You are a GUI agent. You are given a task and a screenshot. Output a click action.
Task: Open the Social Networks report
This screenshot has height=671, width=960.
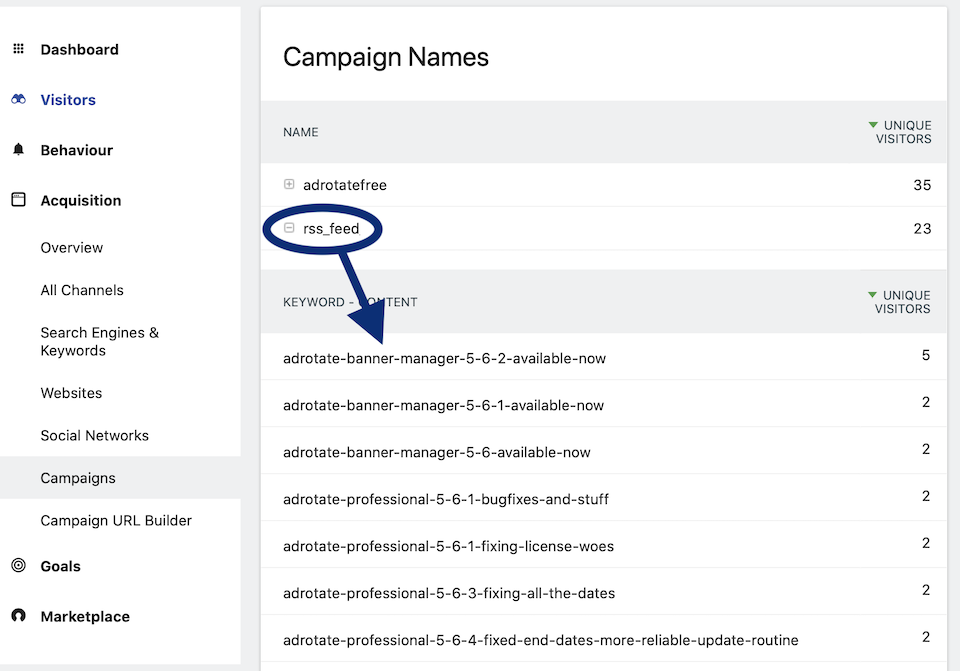pyautogui.click(x=94, y=435)
